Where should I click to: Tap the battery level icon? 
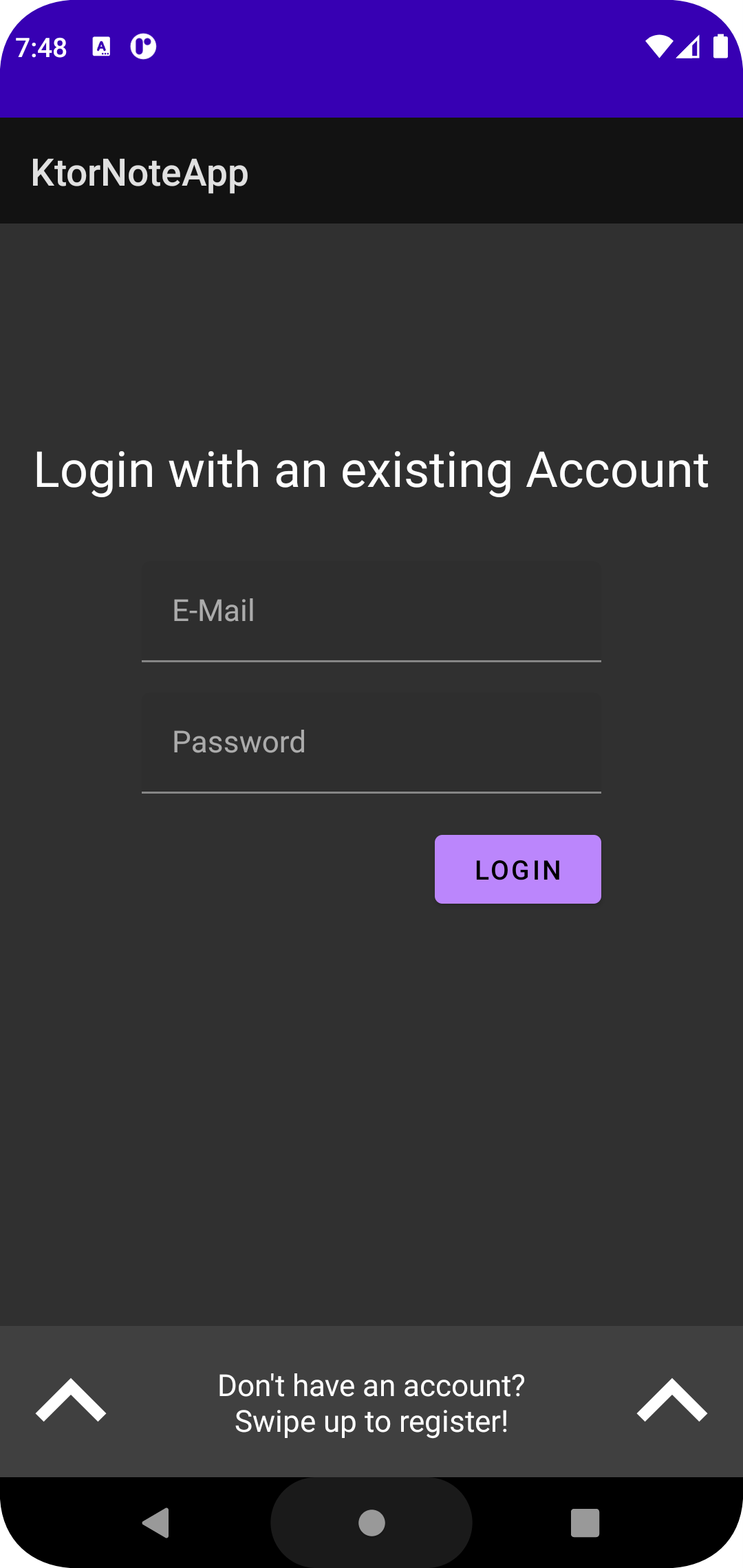pos(720,46)
